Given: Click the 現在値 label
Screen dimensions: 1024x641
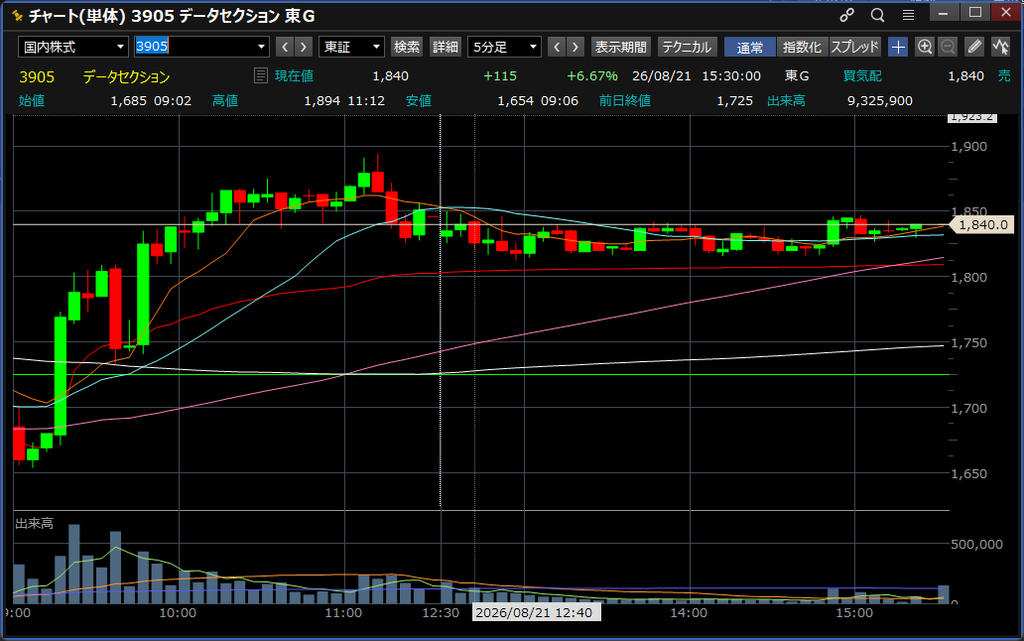Looking at the screenshot, I should point(294,76).
